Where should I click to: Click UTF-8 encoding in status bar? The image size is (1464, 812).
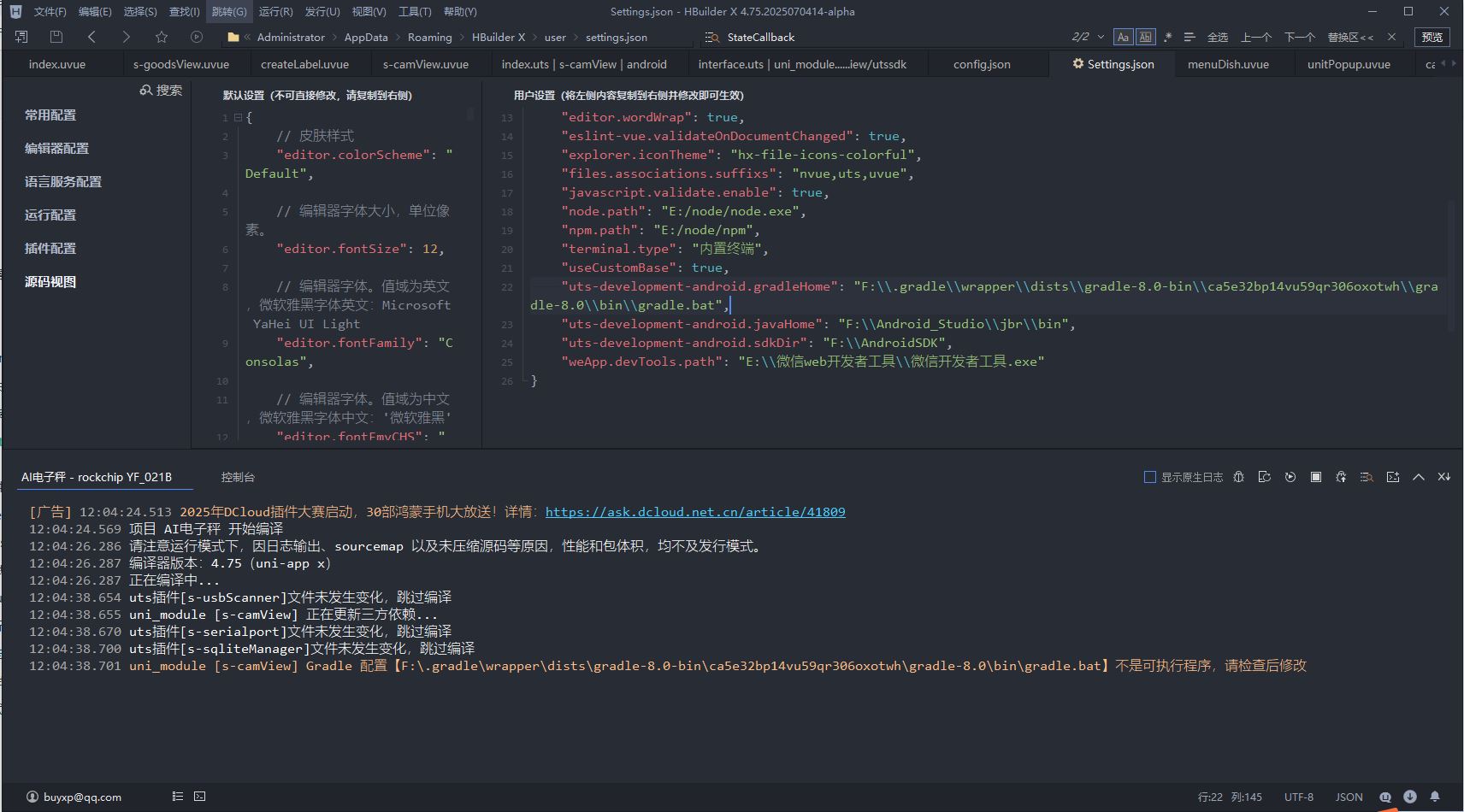click(x=1298, y=797)
